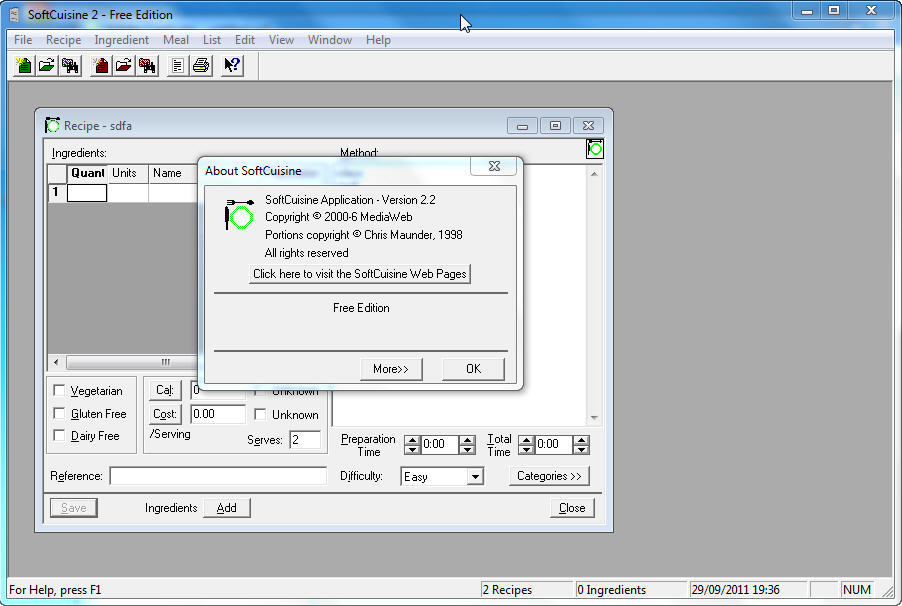The width and height of the screenshot is (902, 606).
Task: Click here to visit the SoftCuisine Web Pages
Action: 360,274
